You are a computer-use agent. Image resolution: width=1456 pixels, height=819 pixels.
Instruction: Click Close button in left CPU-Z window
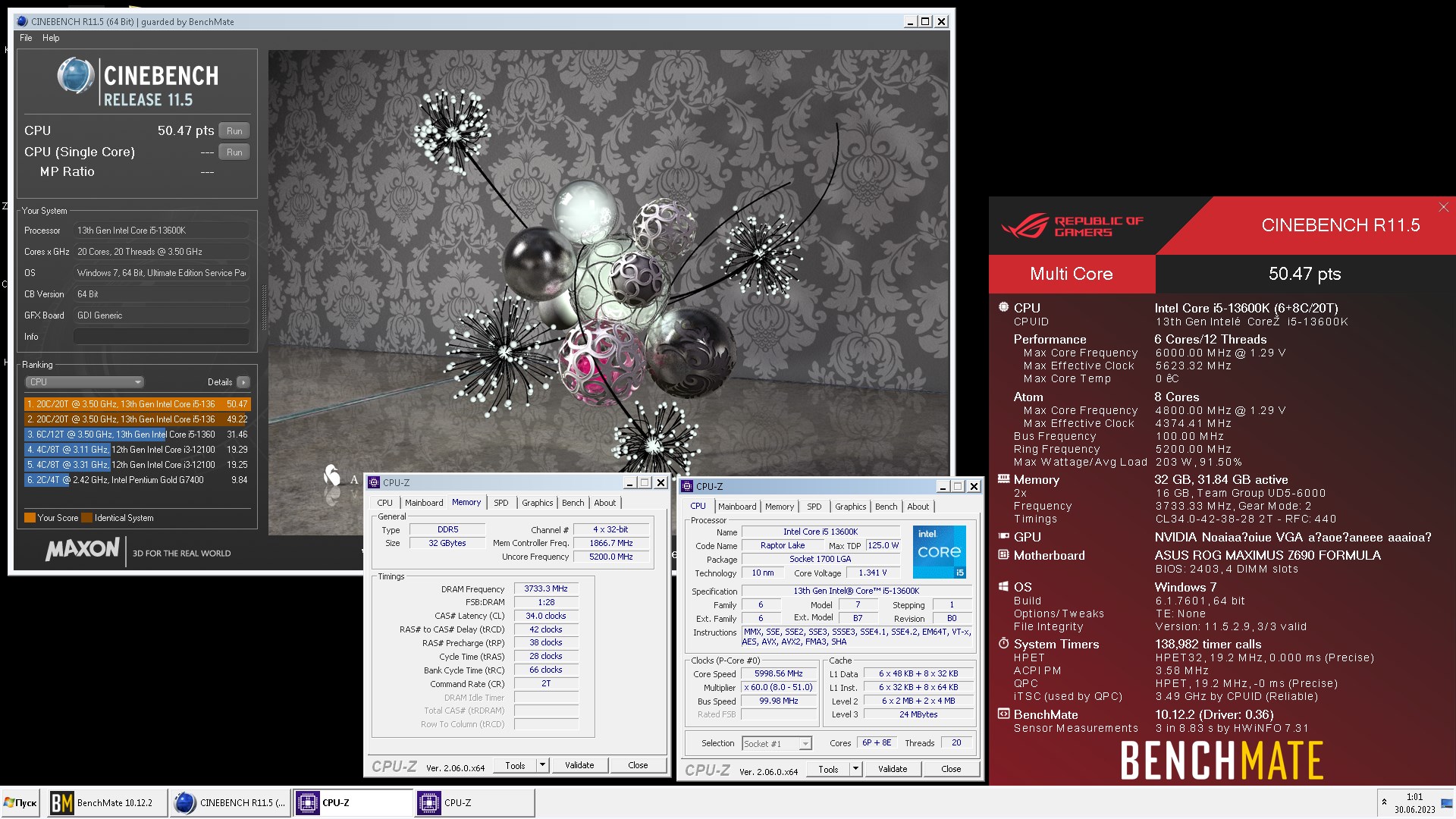(x=638, y=766)
